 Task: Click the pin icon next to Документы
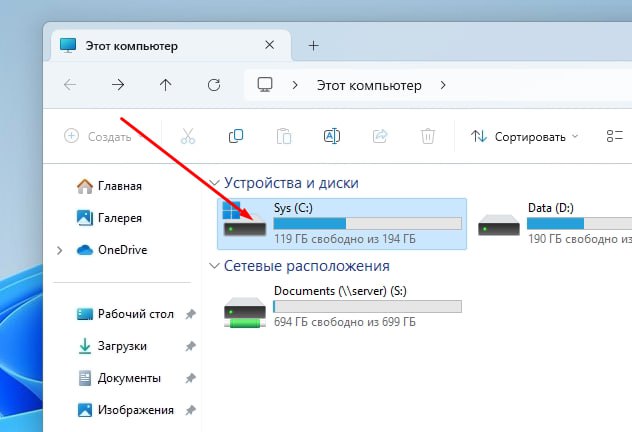(190, 378)
